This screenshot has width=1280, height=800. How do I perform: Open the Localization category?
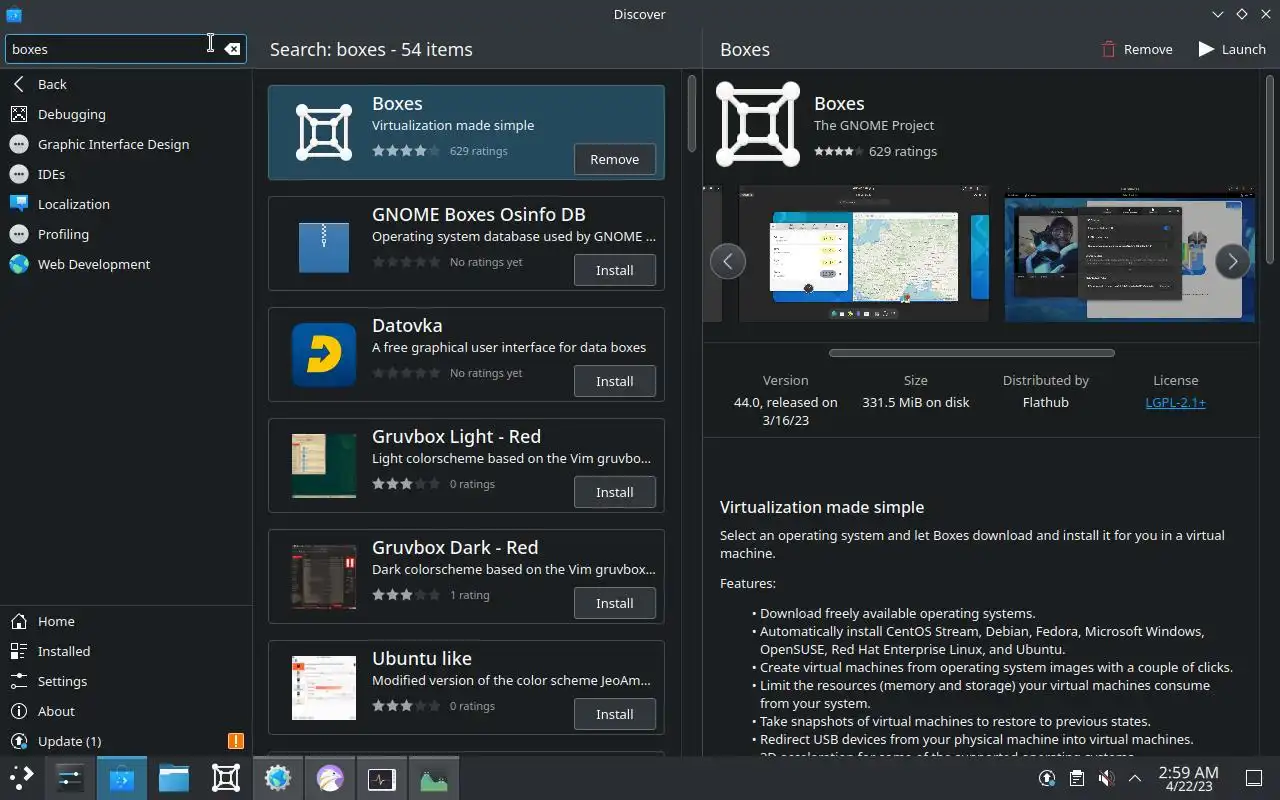tap(126, 204)
